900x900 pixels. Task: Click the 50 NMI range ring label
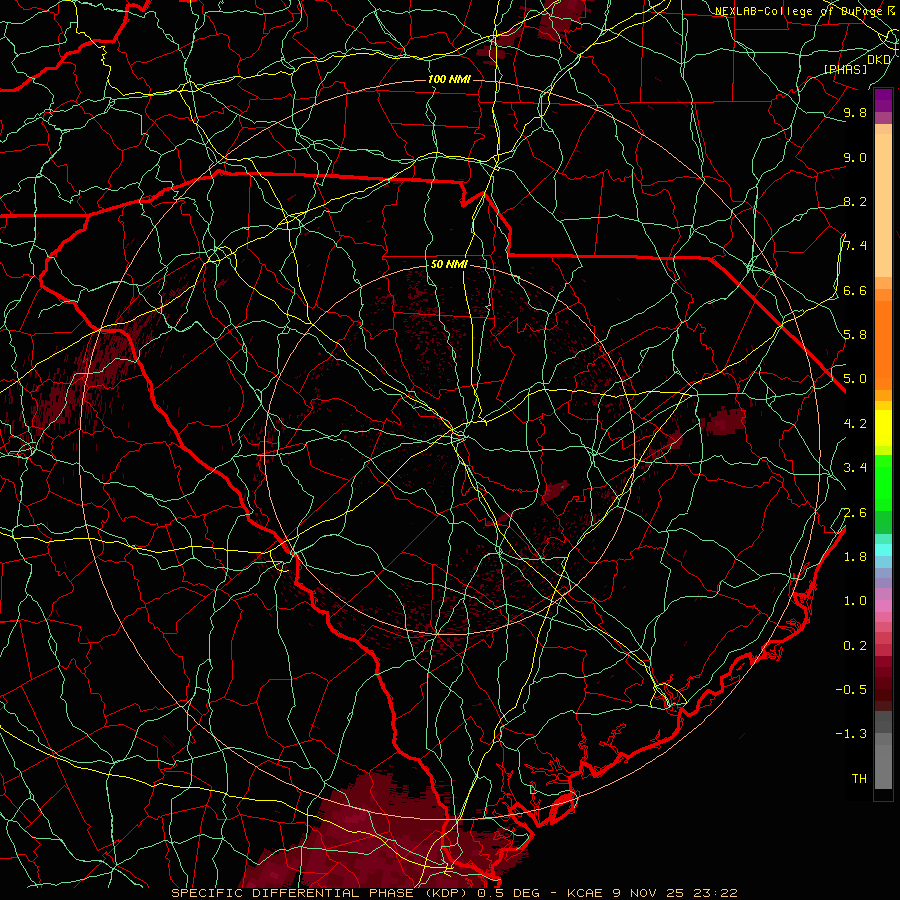[449, 264]
